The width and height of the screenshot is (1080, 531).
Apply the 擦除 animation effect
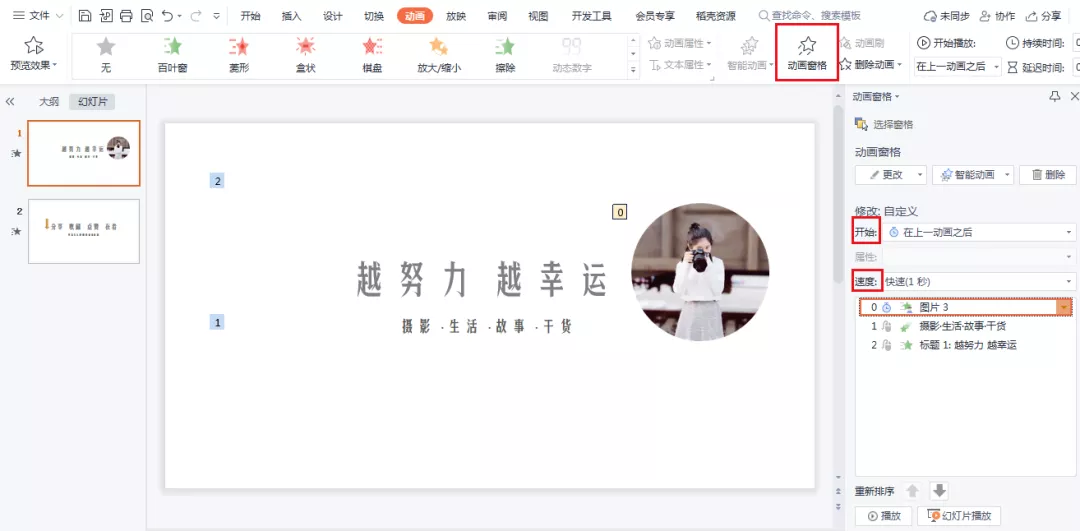click(506, 55)
